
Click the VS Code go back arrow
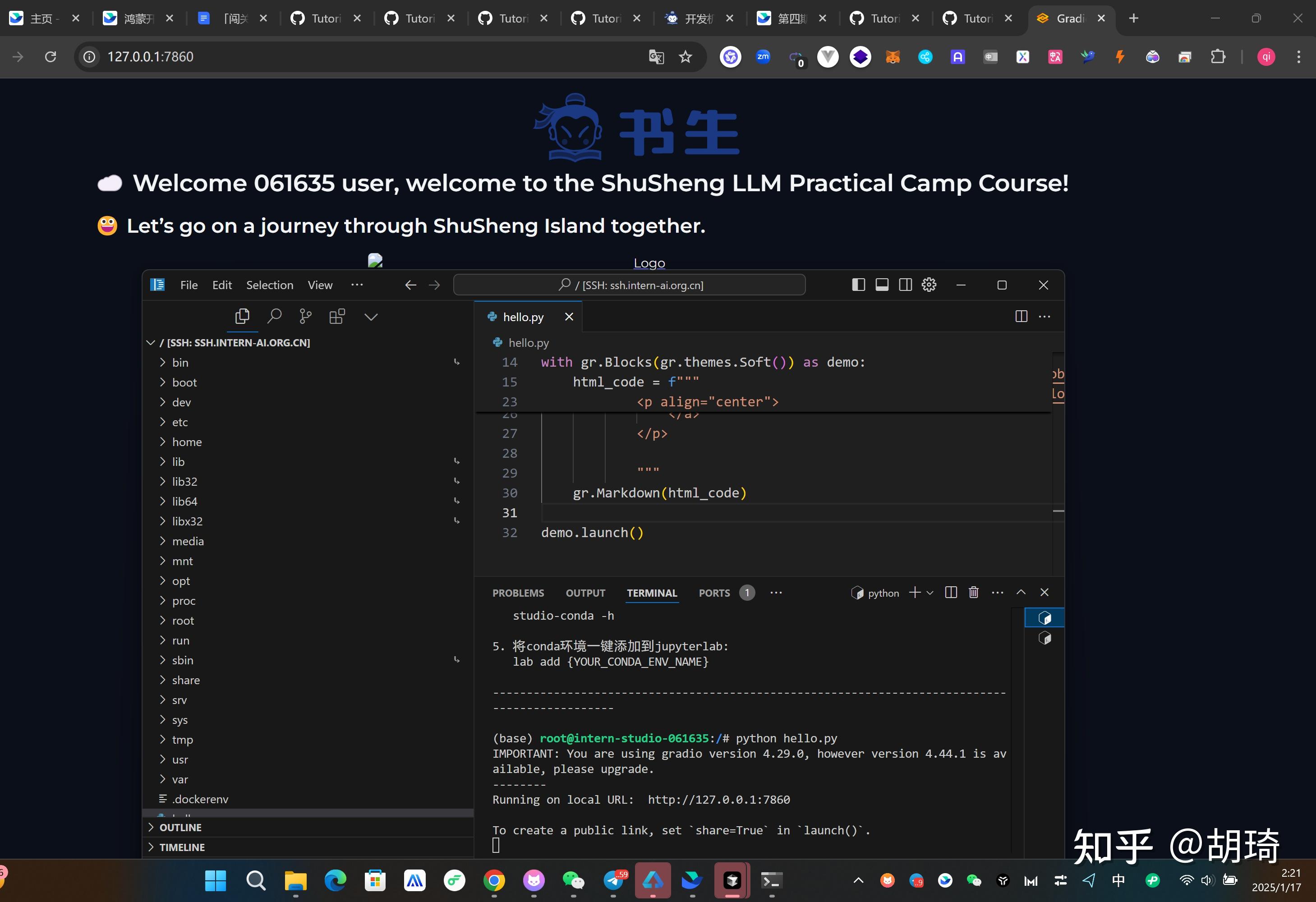coord(410,285)
